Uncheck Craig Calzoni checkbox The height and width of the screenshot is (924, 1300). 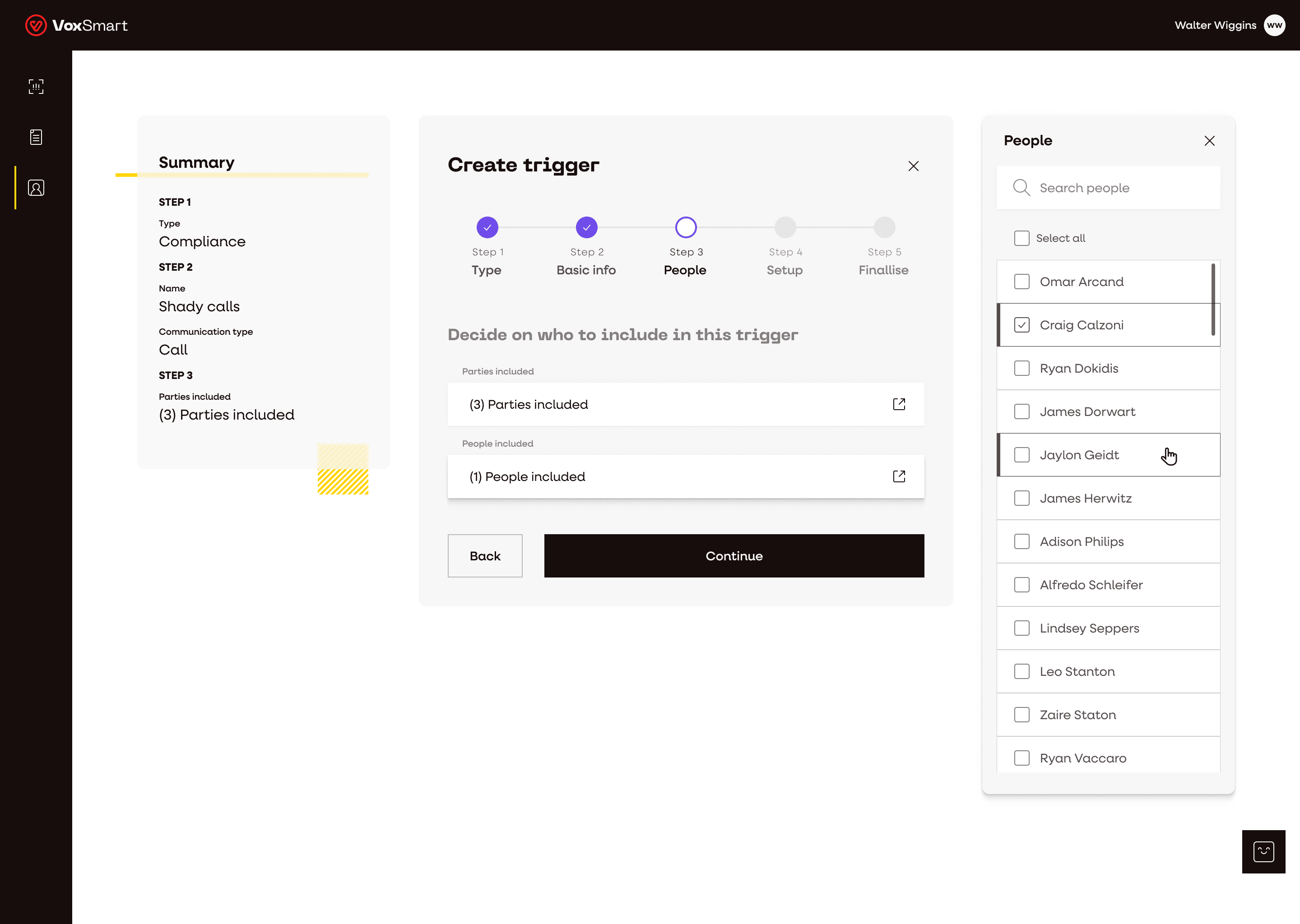click(1021, 325)
